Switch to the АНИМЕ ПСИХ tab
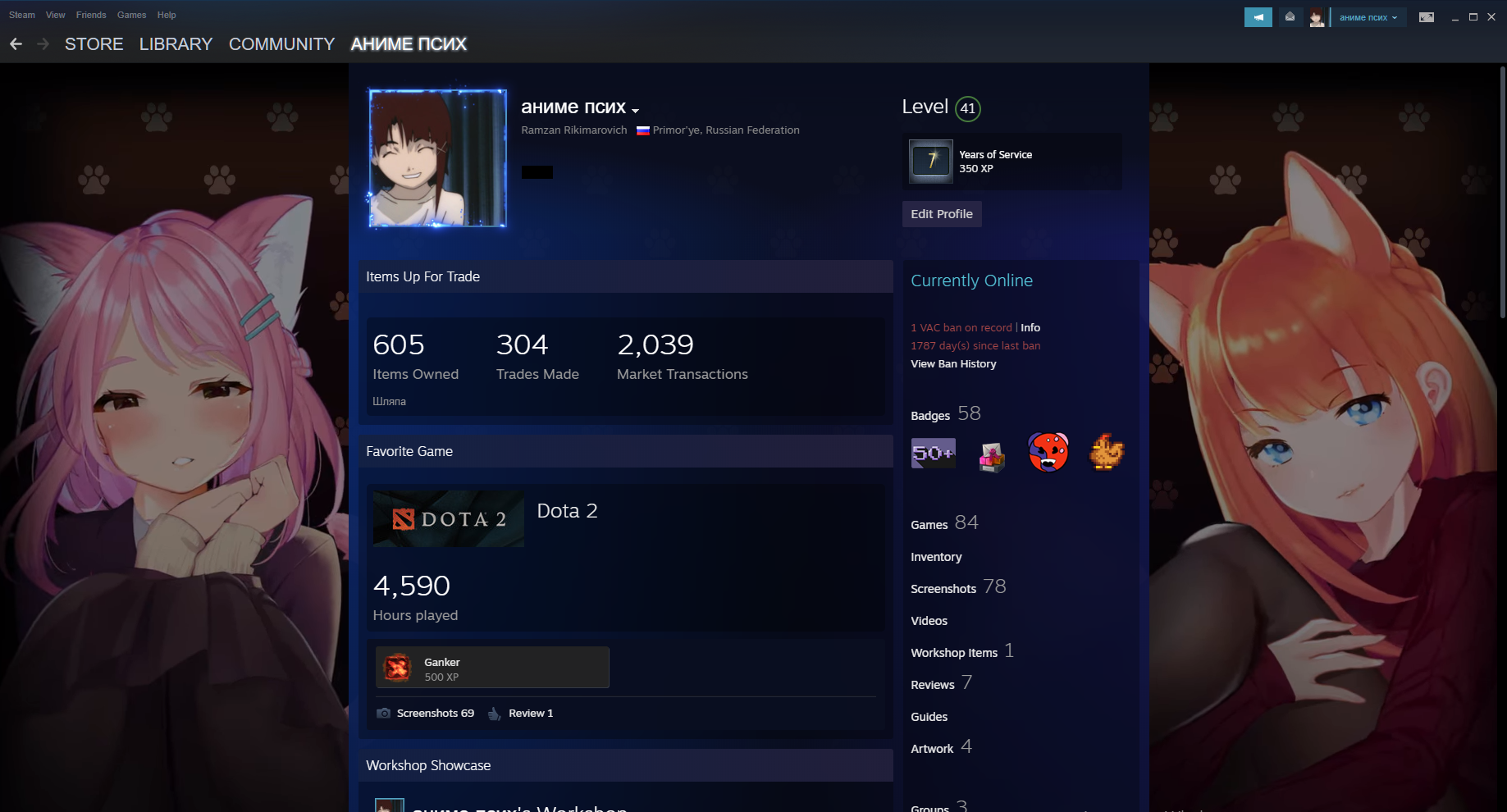Screen dimensions: 1507x812 coord(409,44)
